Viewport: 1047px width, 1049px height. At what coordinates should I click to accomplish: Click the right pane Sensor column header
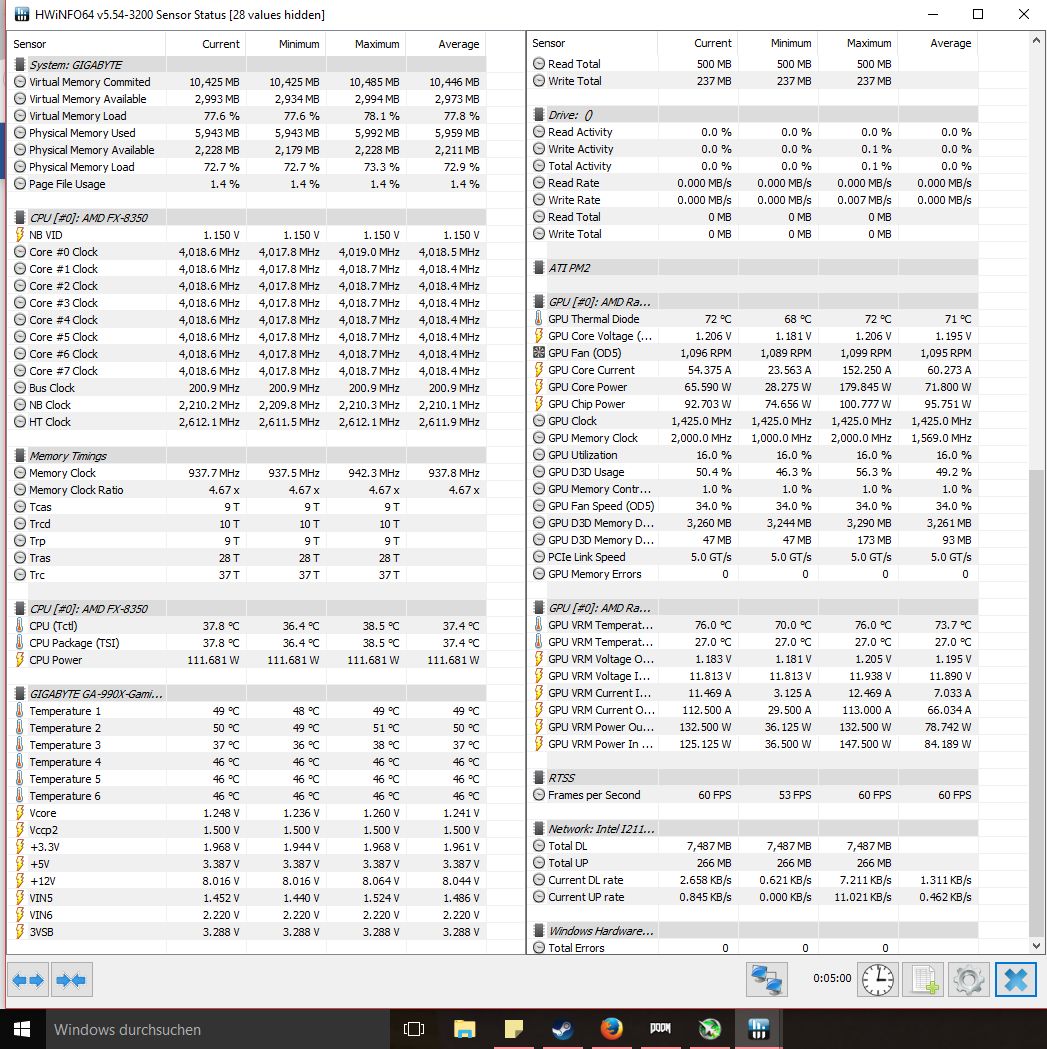(592, 43)
